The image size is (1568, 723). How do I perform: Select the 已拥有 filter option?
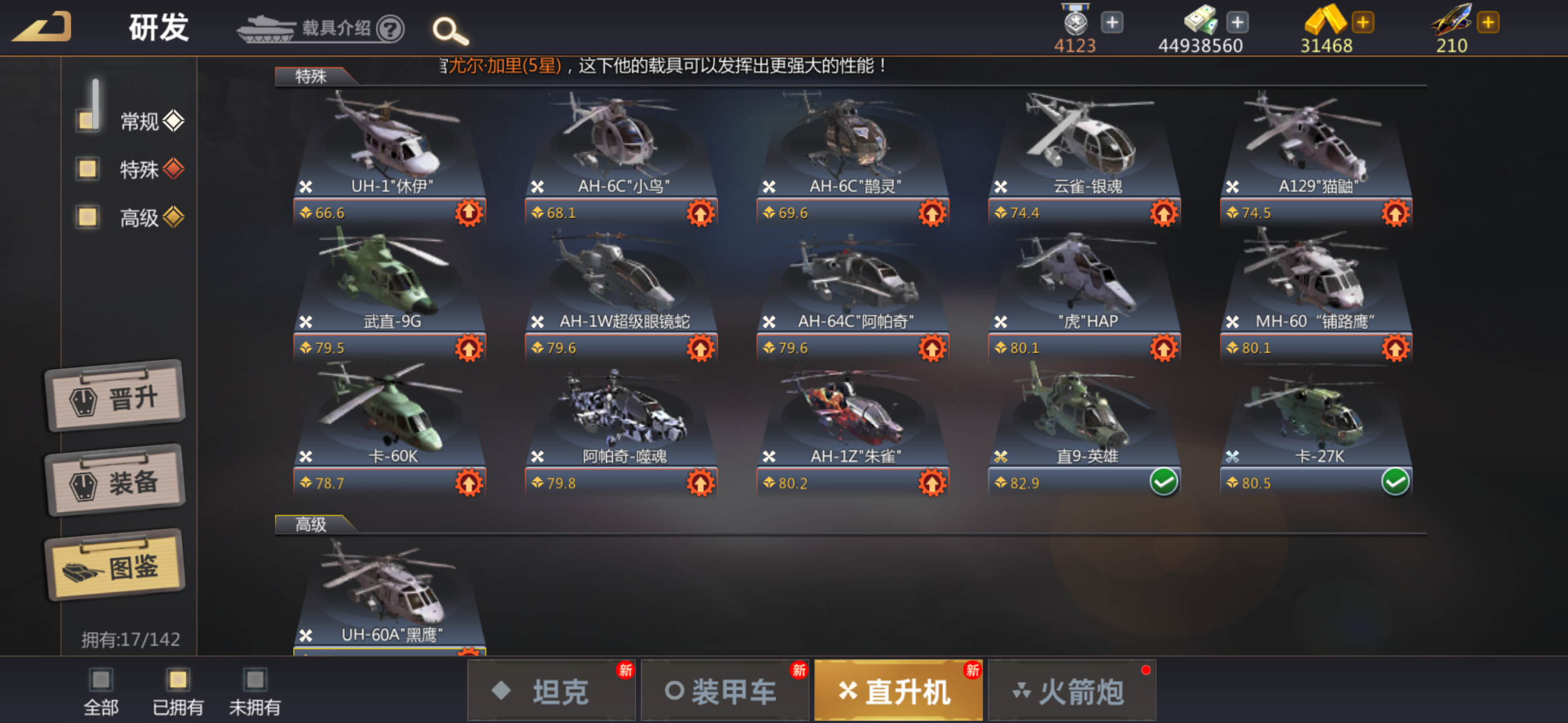178,693
